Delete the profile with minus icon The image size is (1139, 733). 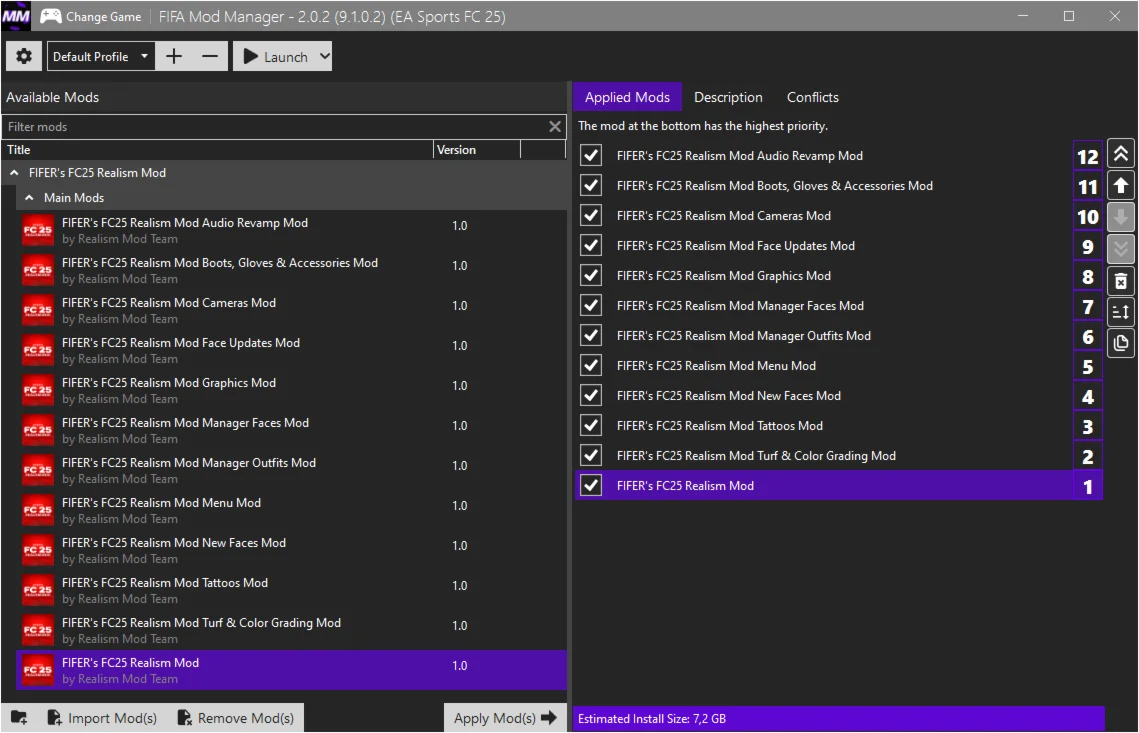pos(209,57)
